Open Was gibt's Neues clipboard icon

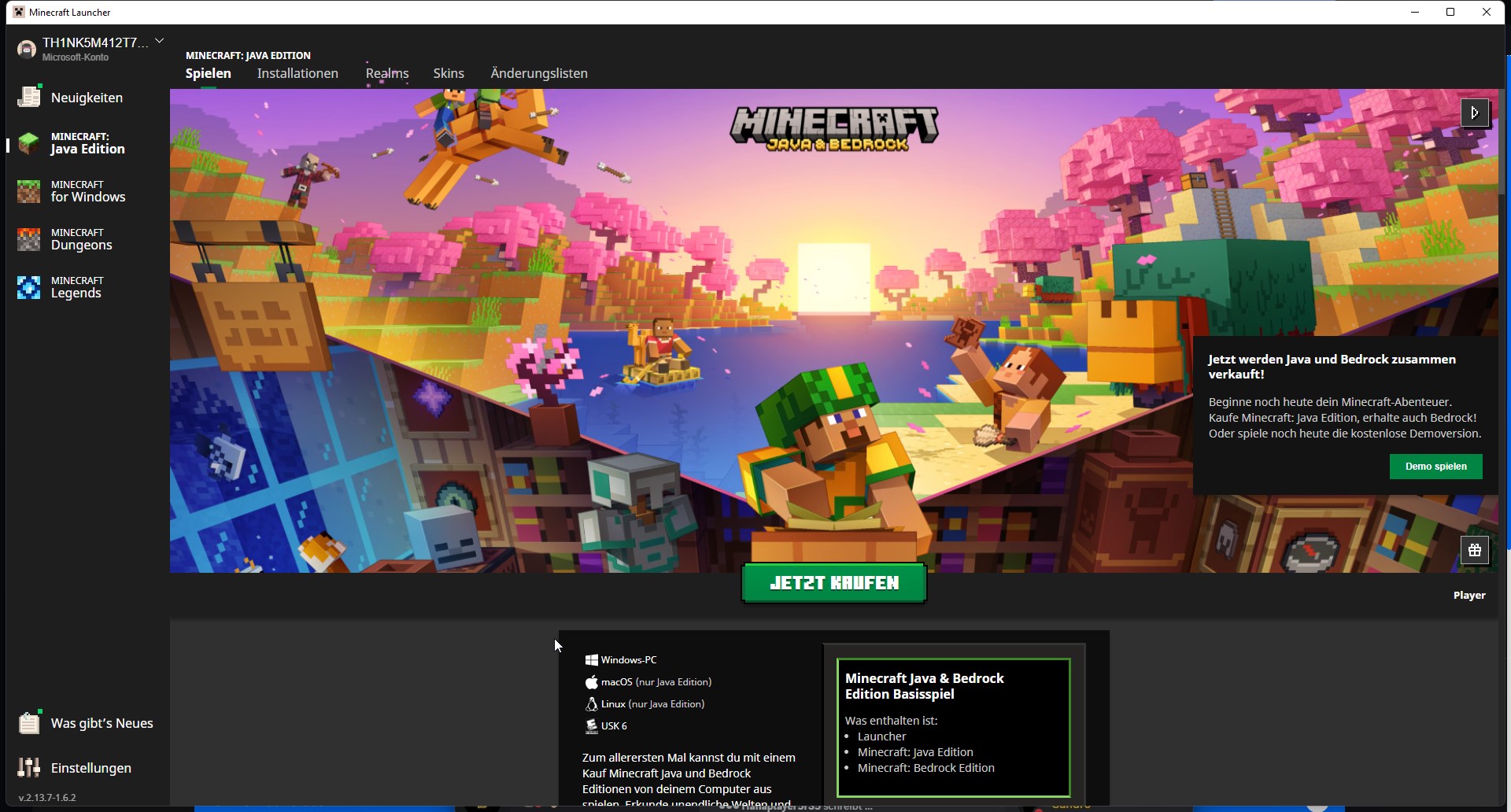click(29, 722)
